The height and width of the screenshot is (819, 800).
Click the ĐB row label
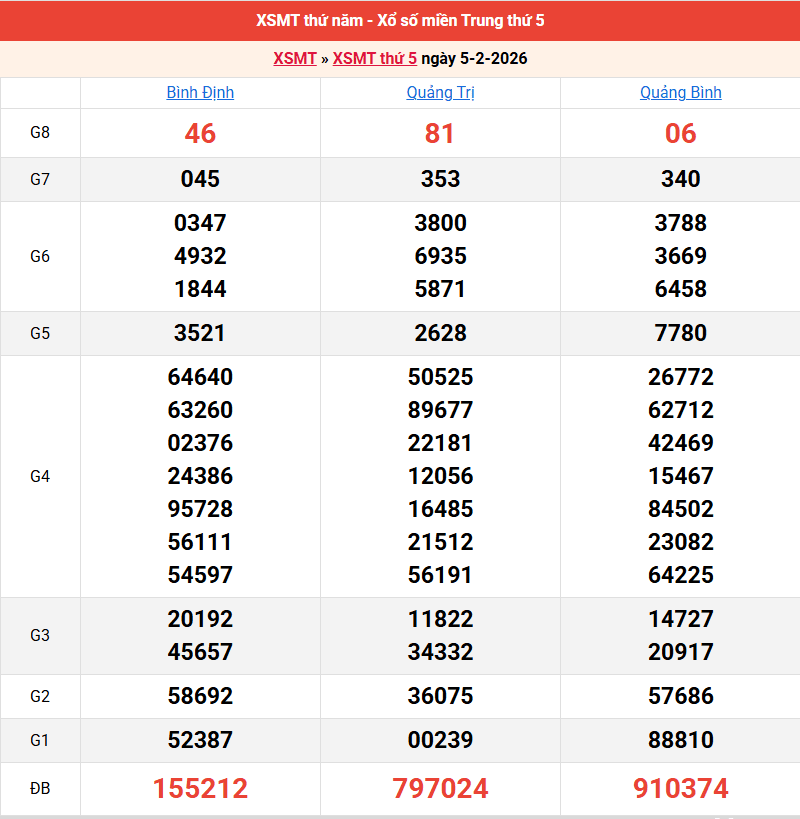[40, 789]
